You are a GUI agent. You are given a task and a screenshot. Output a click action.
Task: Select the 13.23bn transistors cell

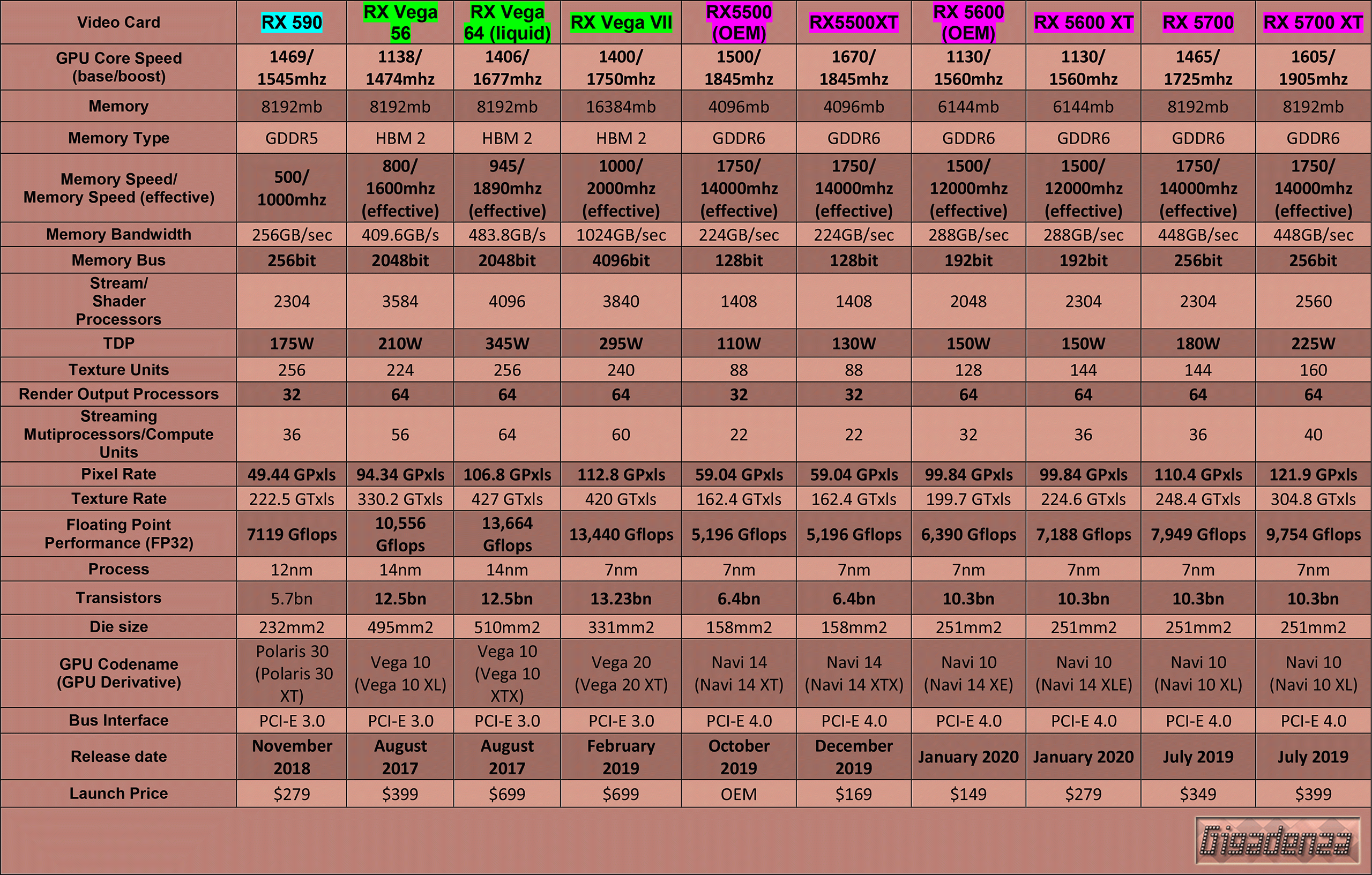[x=621, y=598]
